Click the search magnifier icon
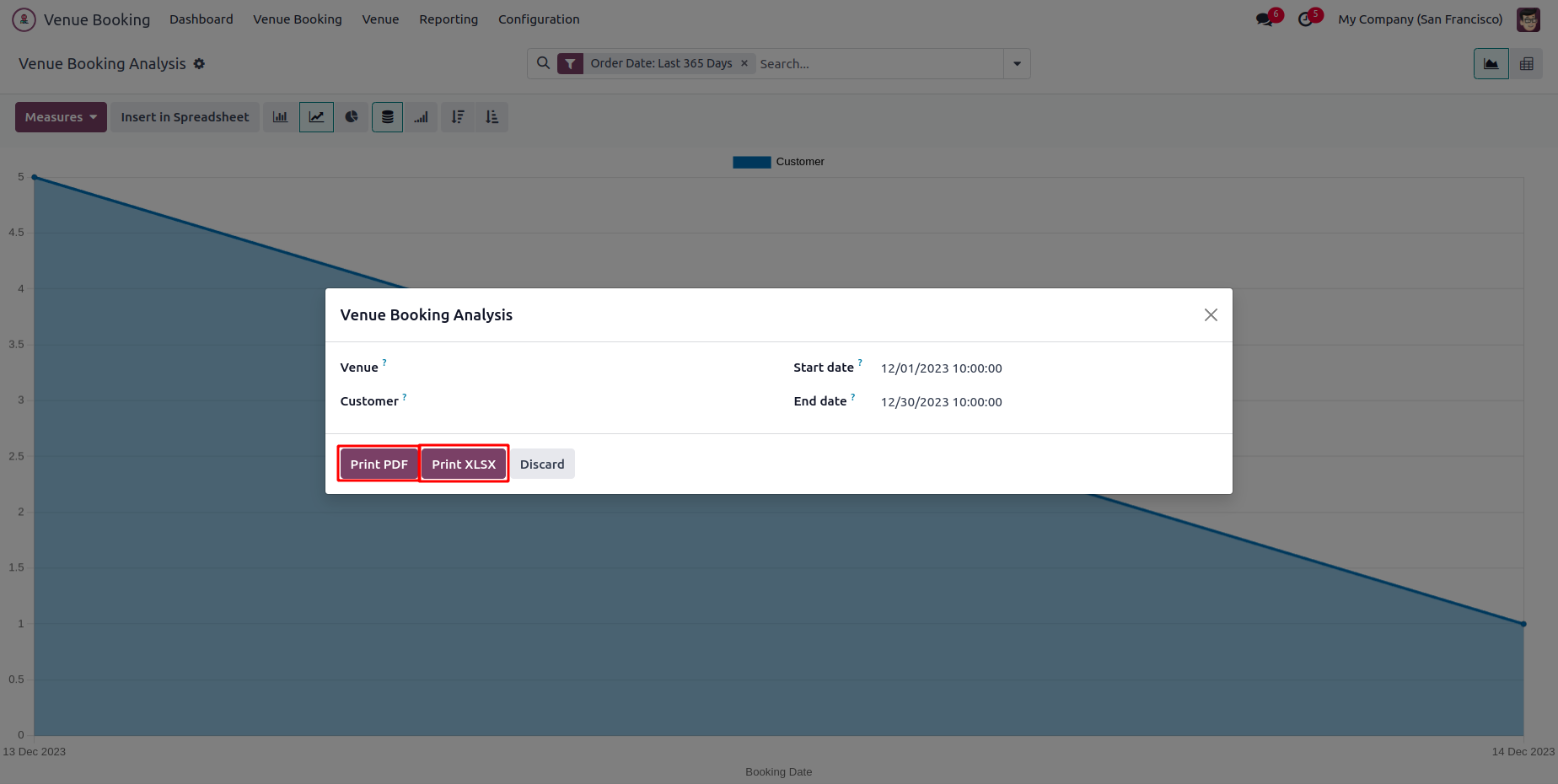 tap(544, 63)
